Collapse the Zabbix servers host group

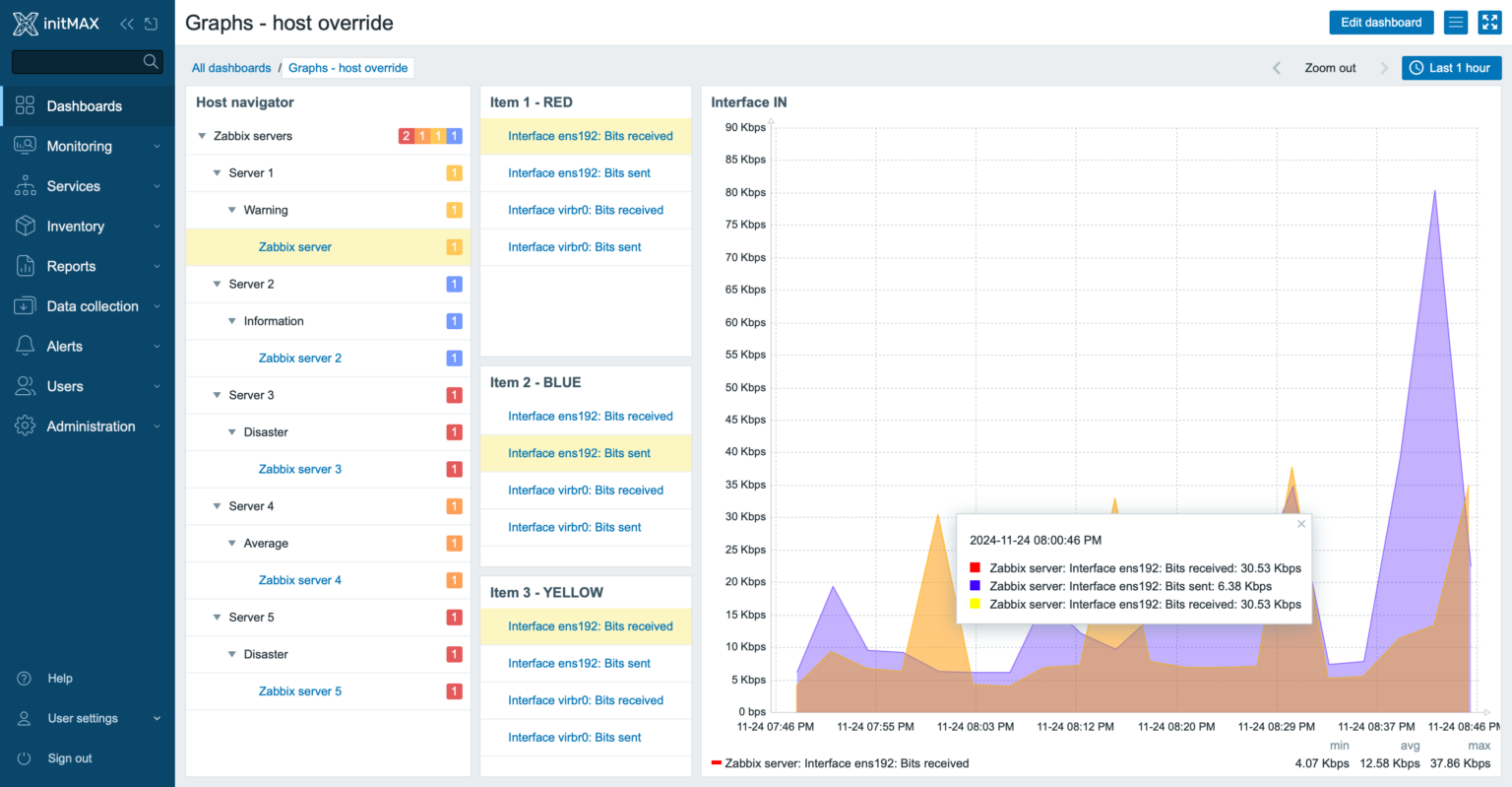[x=202, y=136]
